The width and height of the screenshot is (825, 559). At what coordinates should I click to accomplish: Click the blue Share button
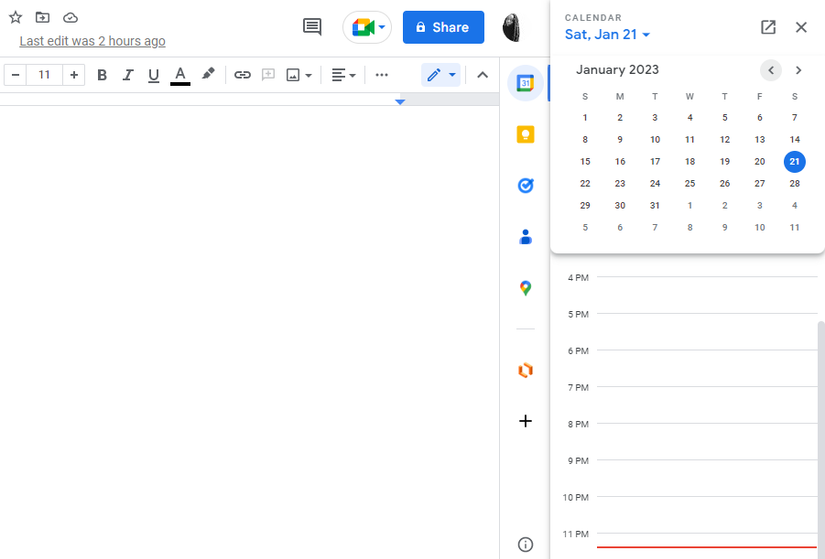[443, 27]
